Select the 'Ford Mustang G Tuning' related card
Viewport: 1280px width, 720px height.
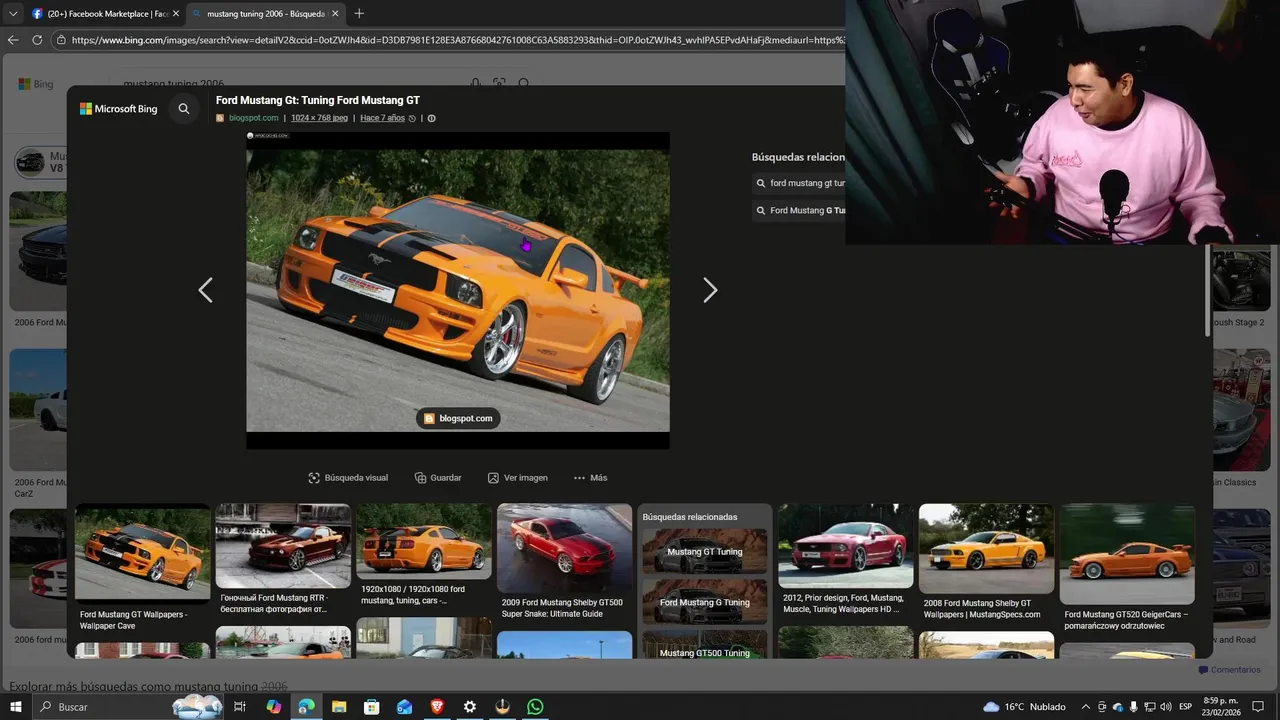coord(705,602)
